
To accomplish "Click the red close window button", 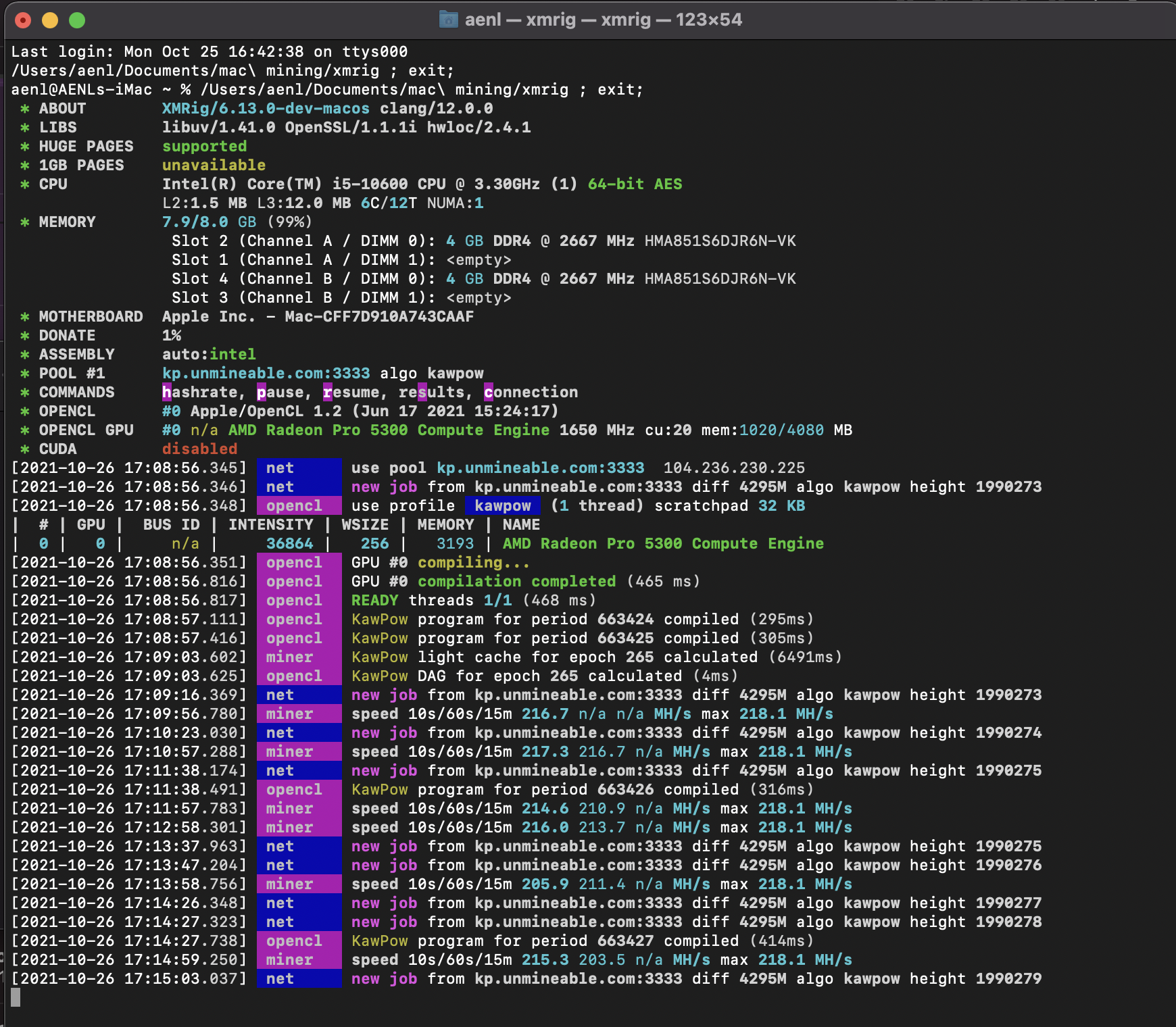I will 23,20.
